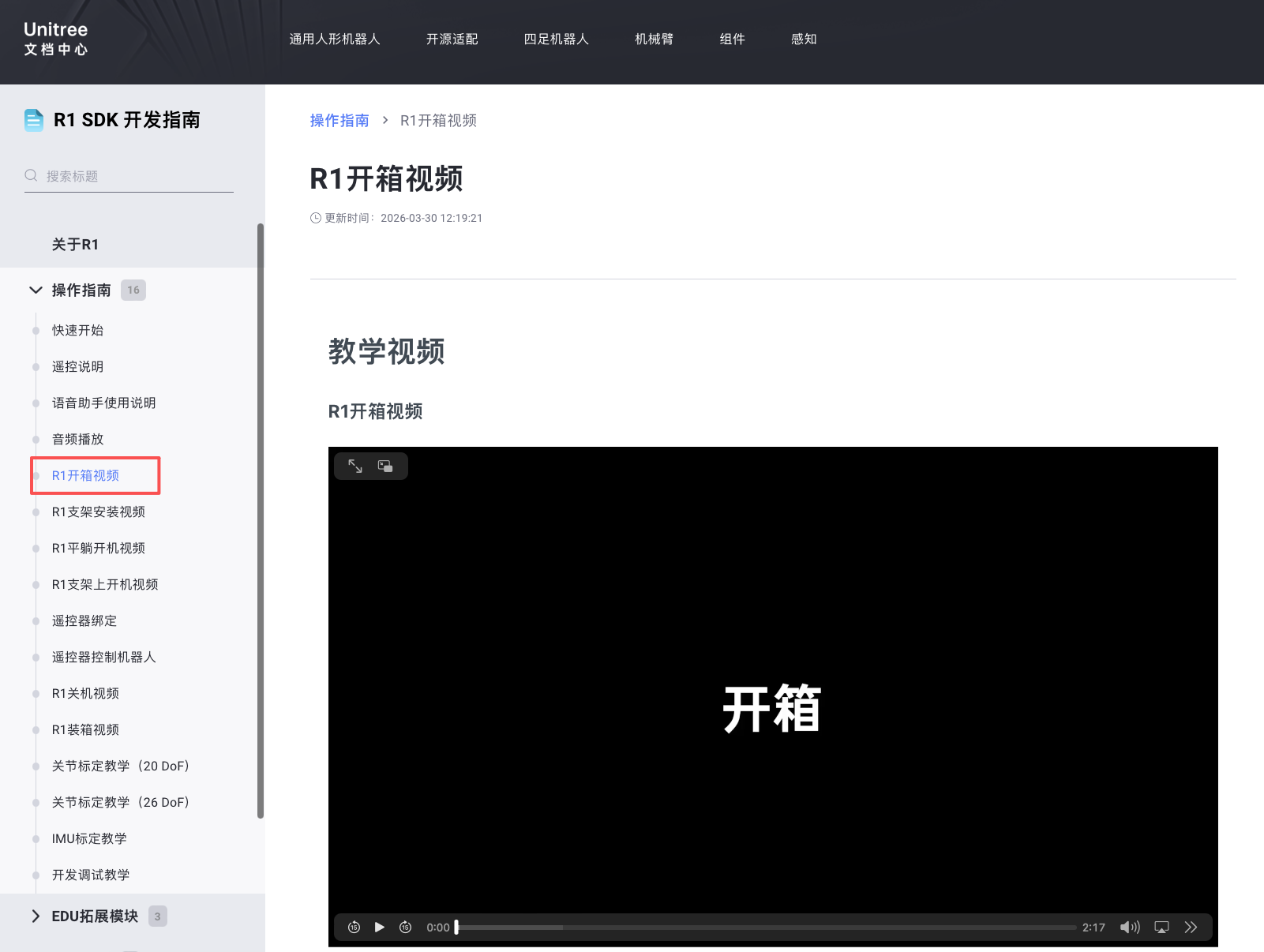Focus the 搜索标题 search field
Screen dimensions: 1264x952
129,176
